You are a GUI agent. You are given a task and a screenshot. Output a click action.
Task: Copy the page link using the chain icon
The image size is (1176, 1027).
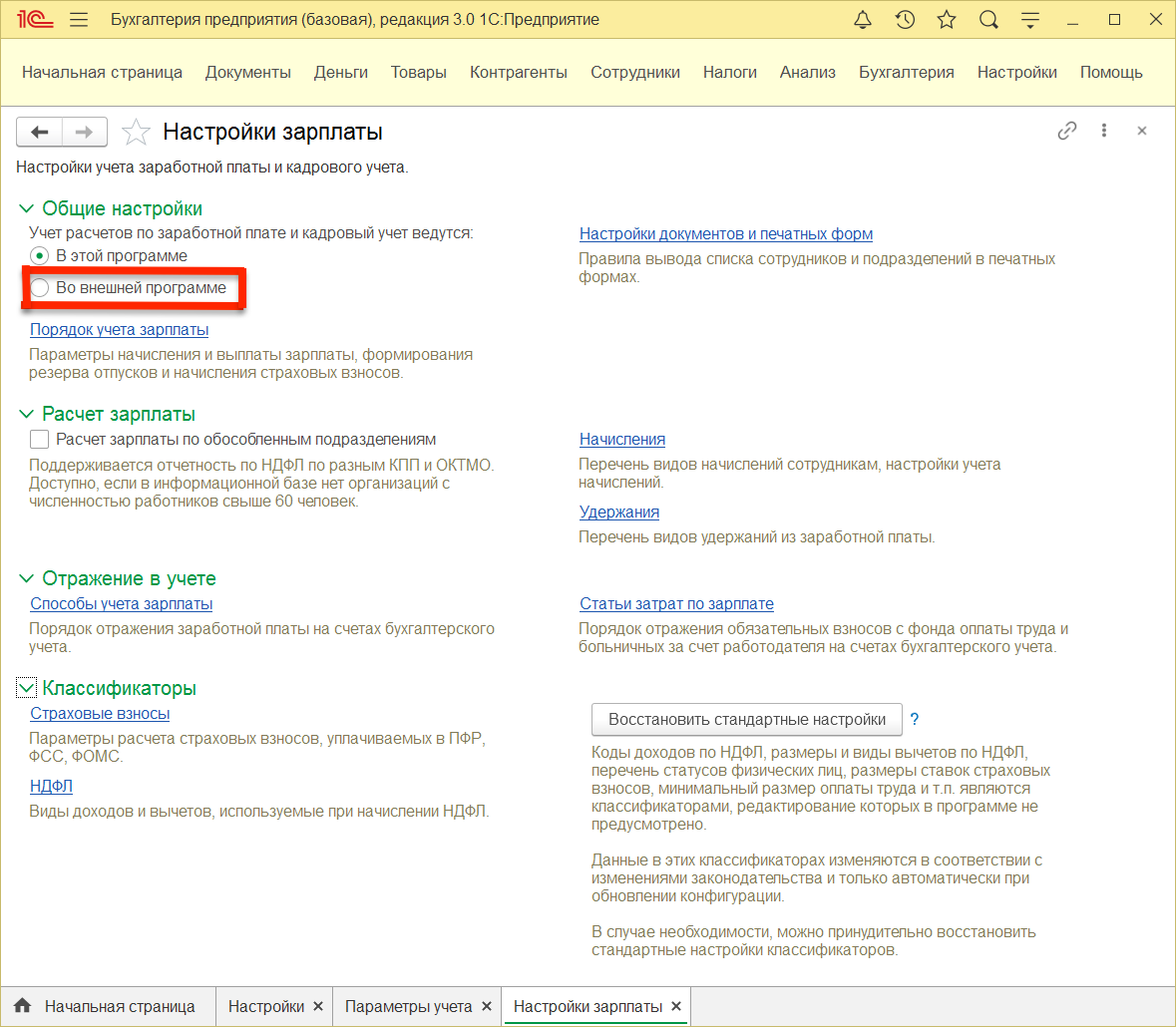pos(1067,131)
